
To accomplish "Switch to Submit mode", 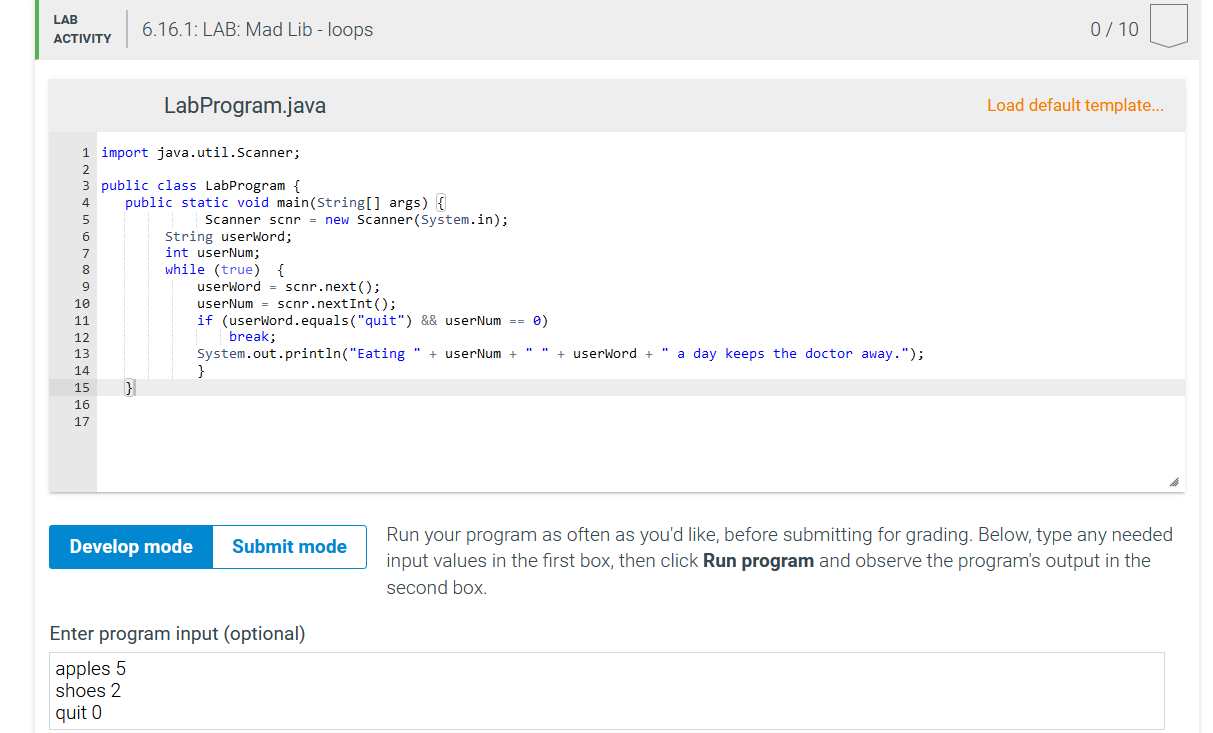I will [x=288, y=547].
